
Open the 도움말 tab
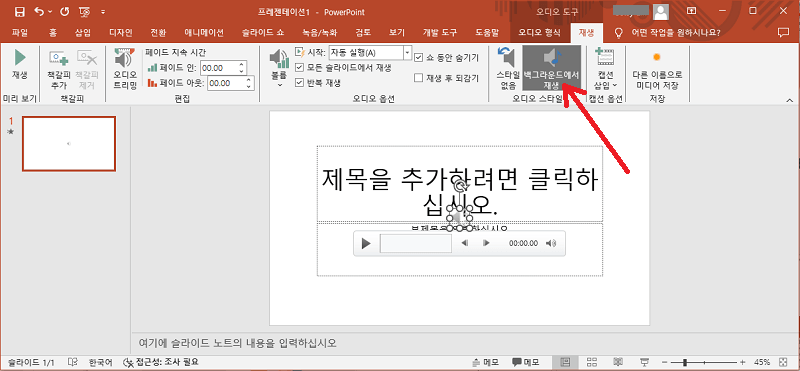487,33
